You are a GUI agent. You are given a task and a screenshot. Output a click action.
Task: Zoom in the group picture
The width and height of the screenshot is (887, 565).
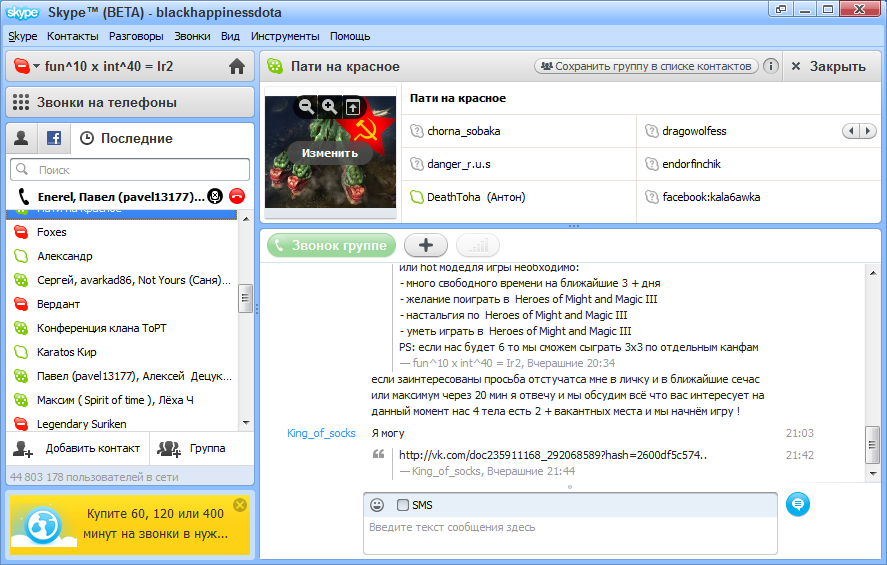coord(329,106)
